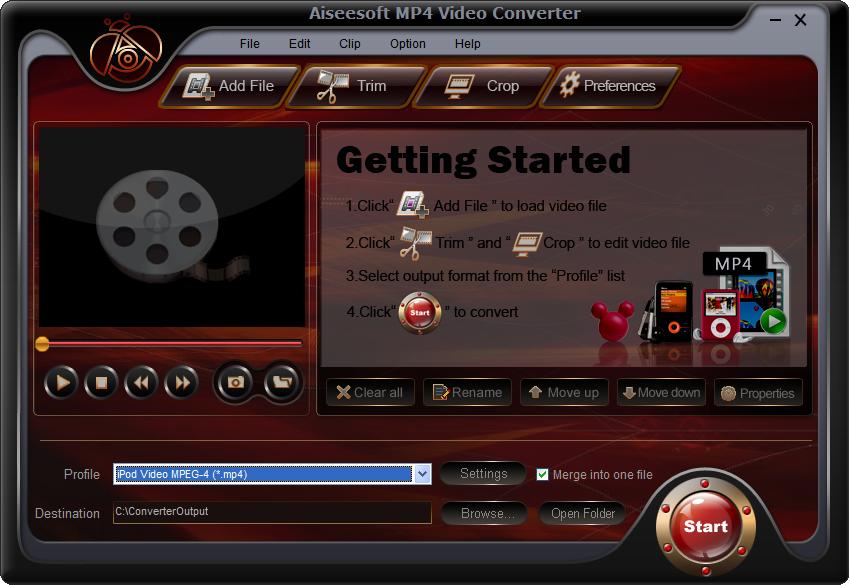Take a snapshot with the camera icon
Viewport: 850px width, 585px height.
coord(236,381)
